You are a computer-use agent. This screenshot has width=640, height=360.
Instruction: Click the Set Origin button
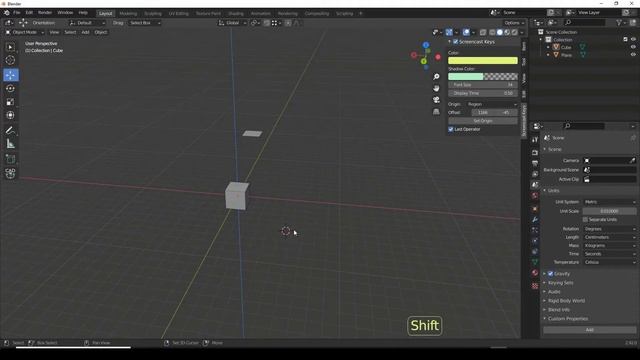click(483, 121)
